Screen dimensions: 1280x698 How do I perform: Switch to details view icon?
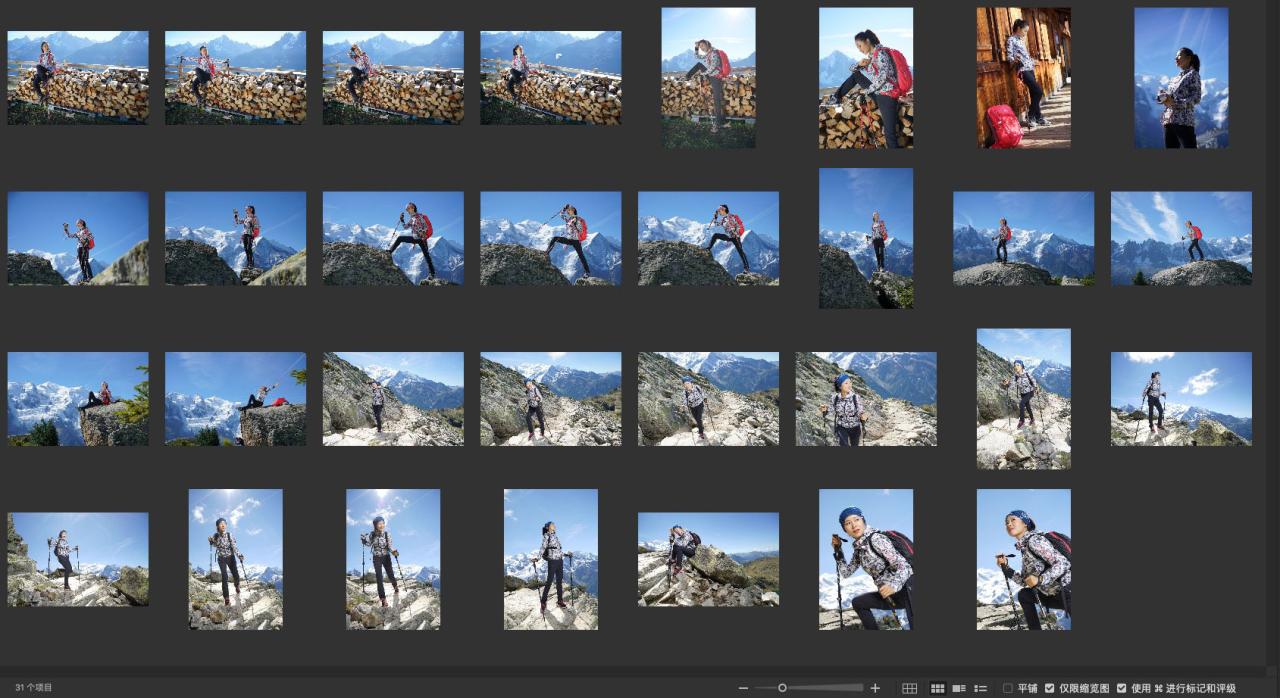[959, 688]
